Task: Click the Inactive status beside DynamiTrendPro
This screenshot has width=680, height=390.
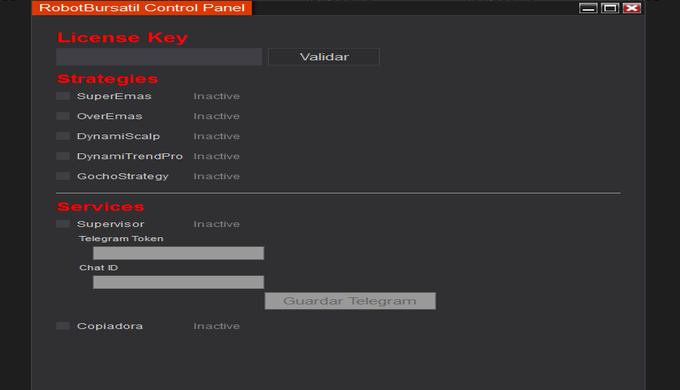Action: point(216,156)
